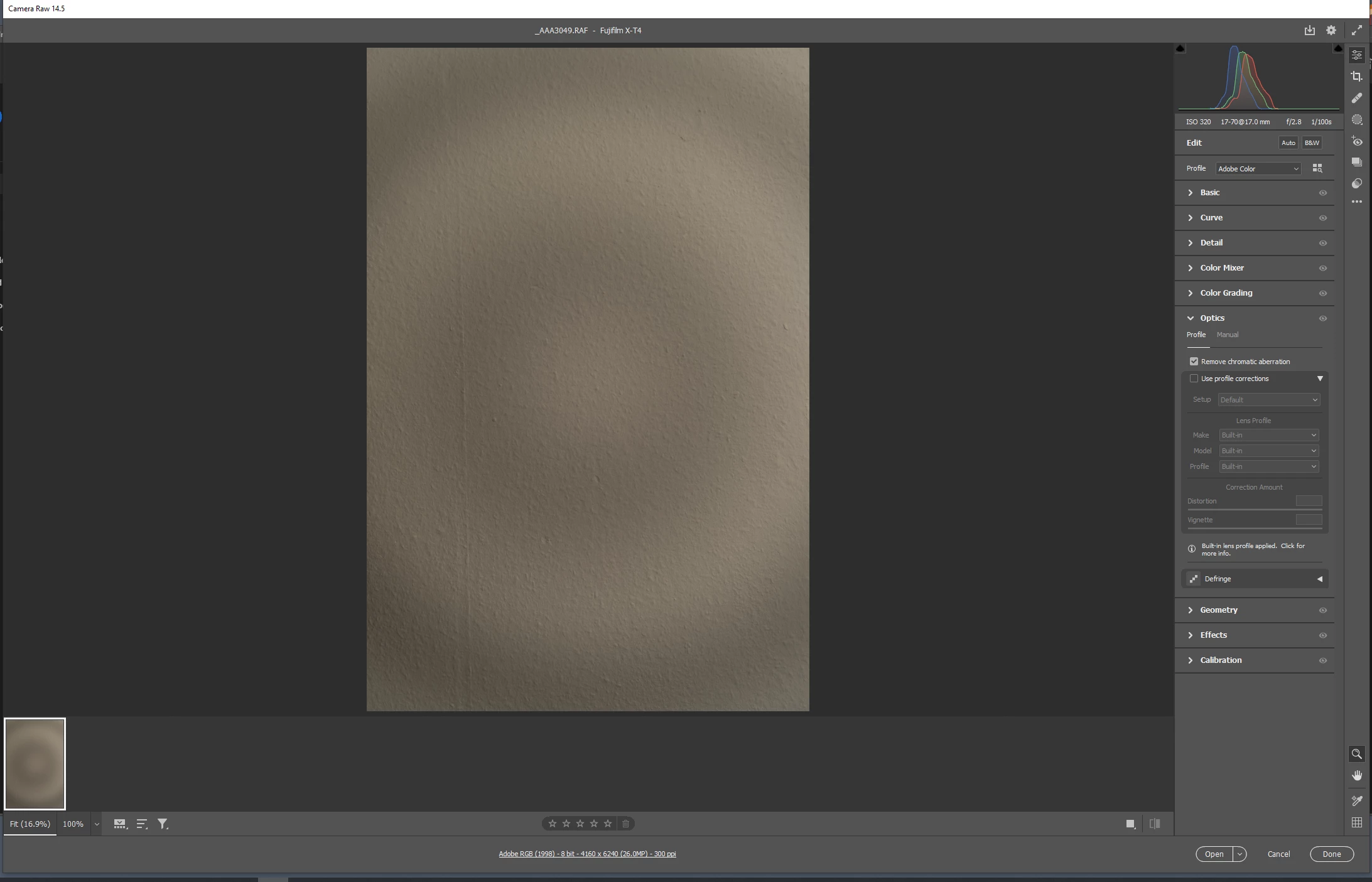Enable Use profile corrections checkbox

(x=1194, y=379)
